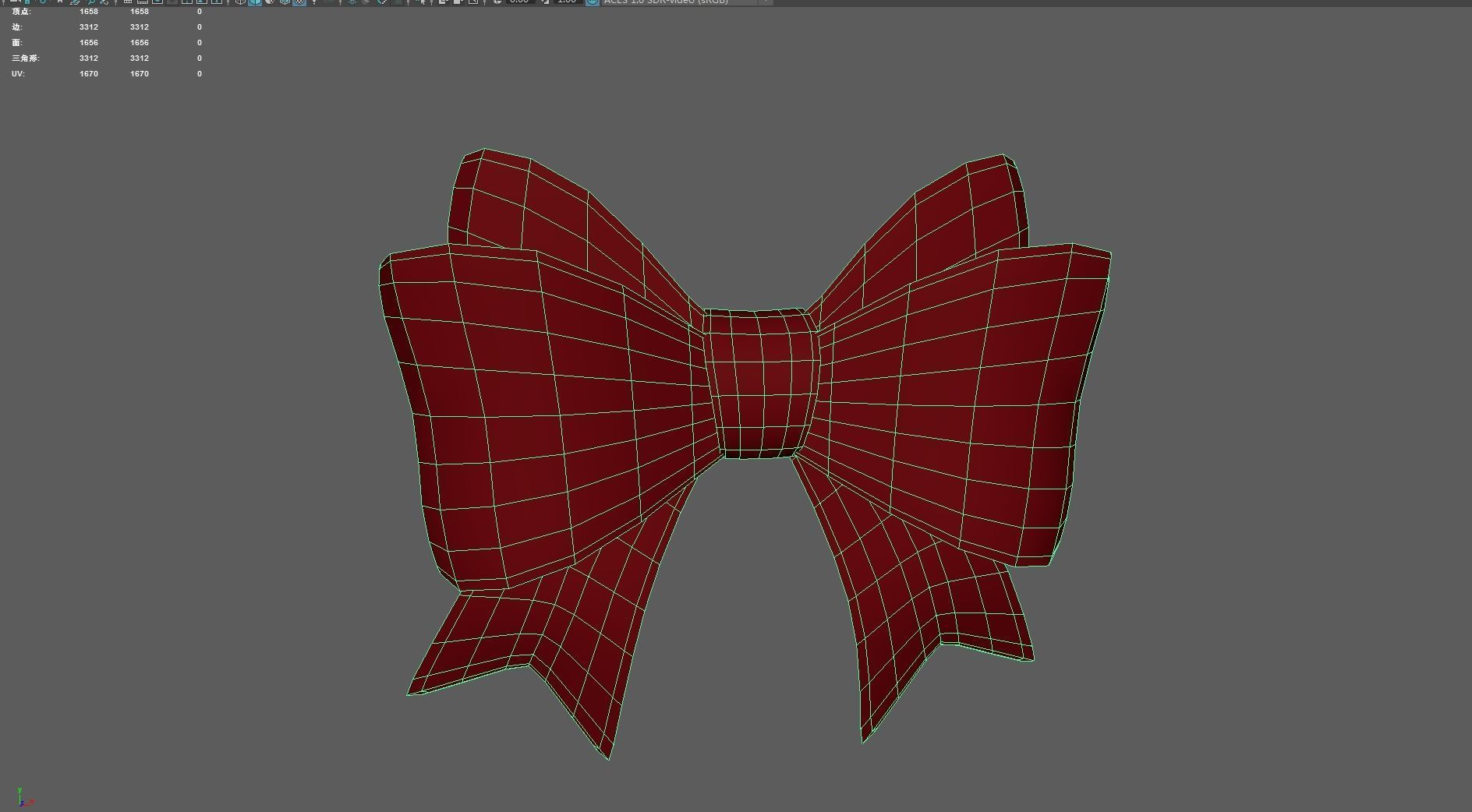Click the first 1656 value in the 面 row

pyautogui.click(x=89, y=43)
